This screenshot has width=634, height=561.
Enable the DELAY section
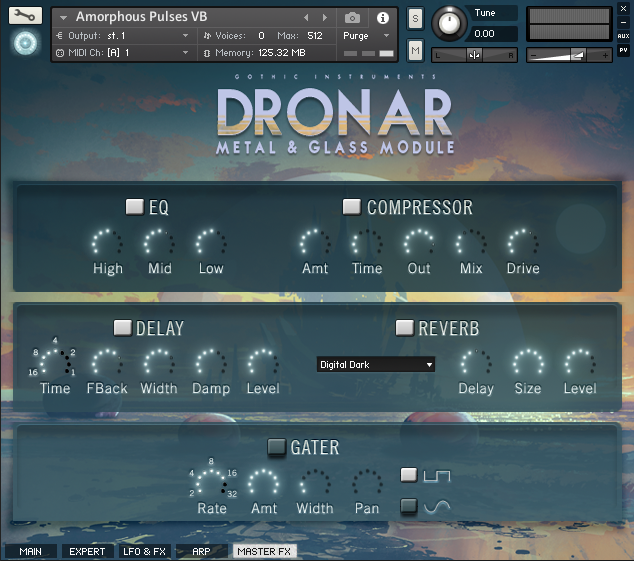click(x=123, y=328)
